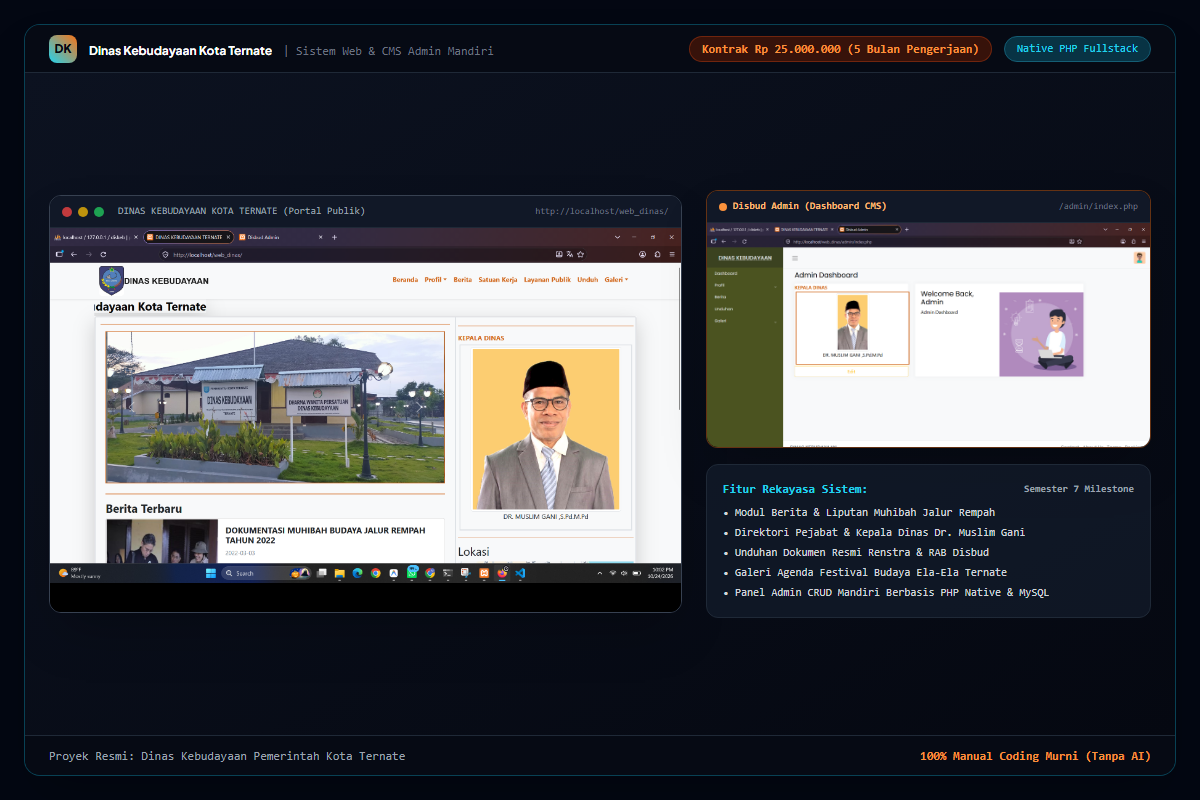
Task: Open XAMPP from the taskbar
Action: [484, 573]
